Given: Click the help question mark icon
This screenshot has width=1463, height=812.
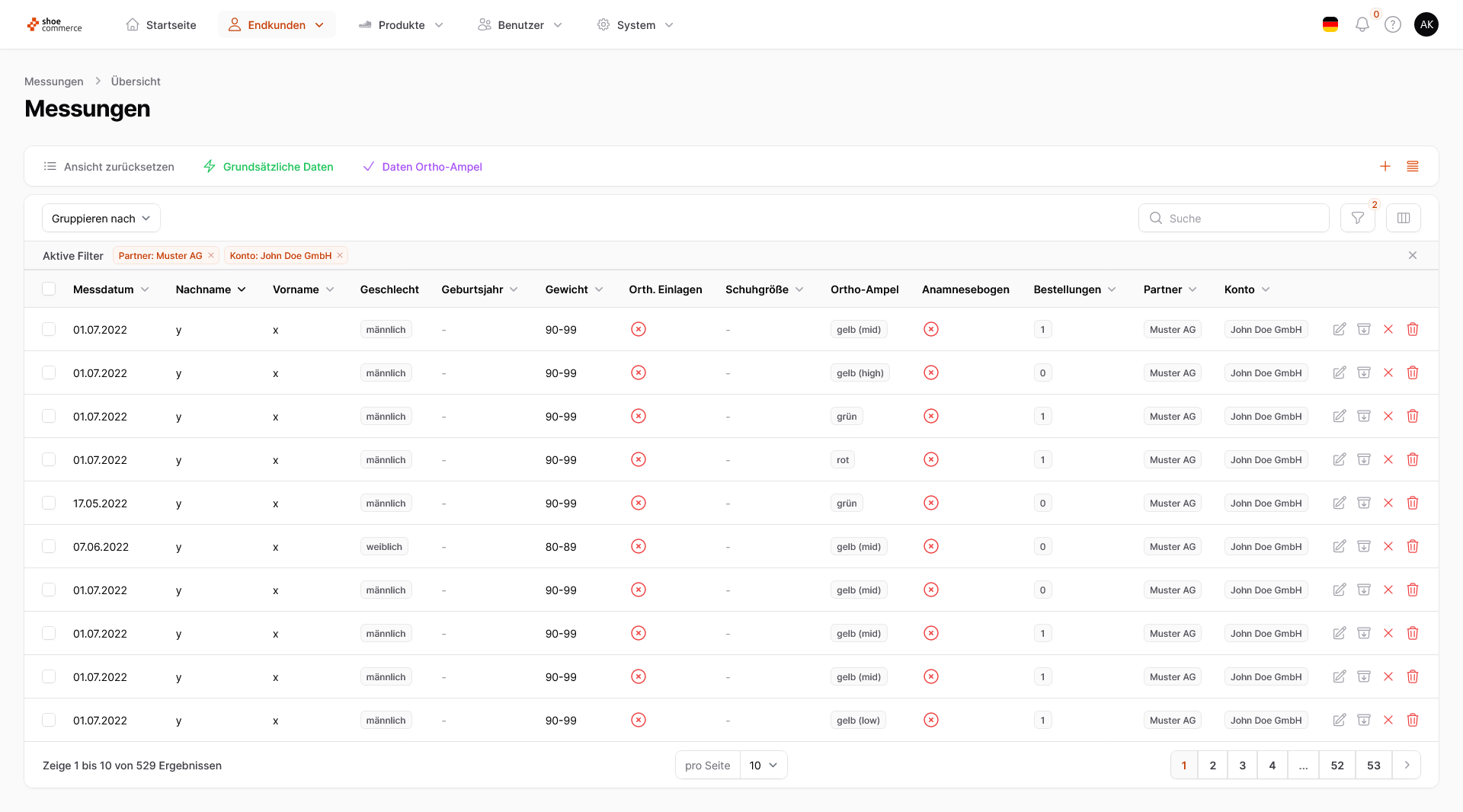Looking at the screenshot, I should click(x=1392, y=25).
